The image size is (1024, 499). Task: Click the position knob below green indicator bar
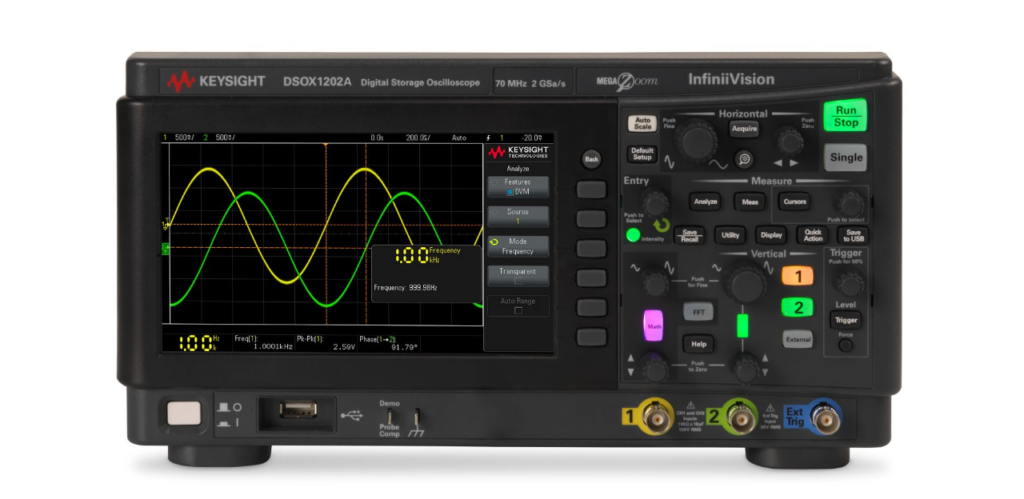[746, 370]
